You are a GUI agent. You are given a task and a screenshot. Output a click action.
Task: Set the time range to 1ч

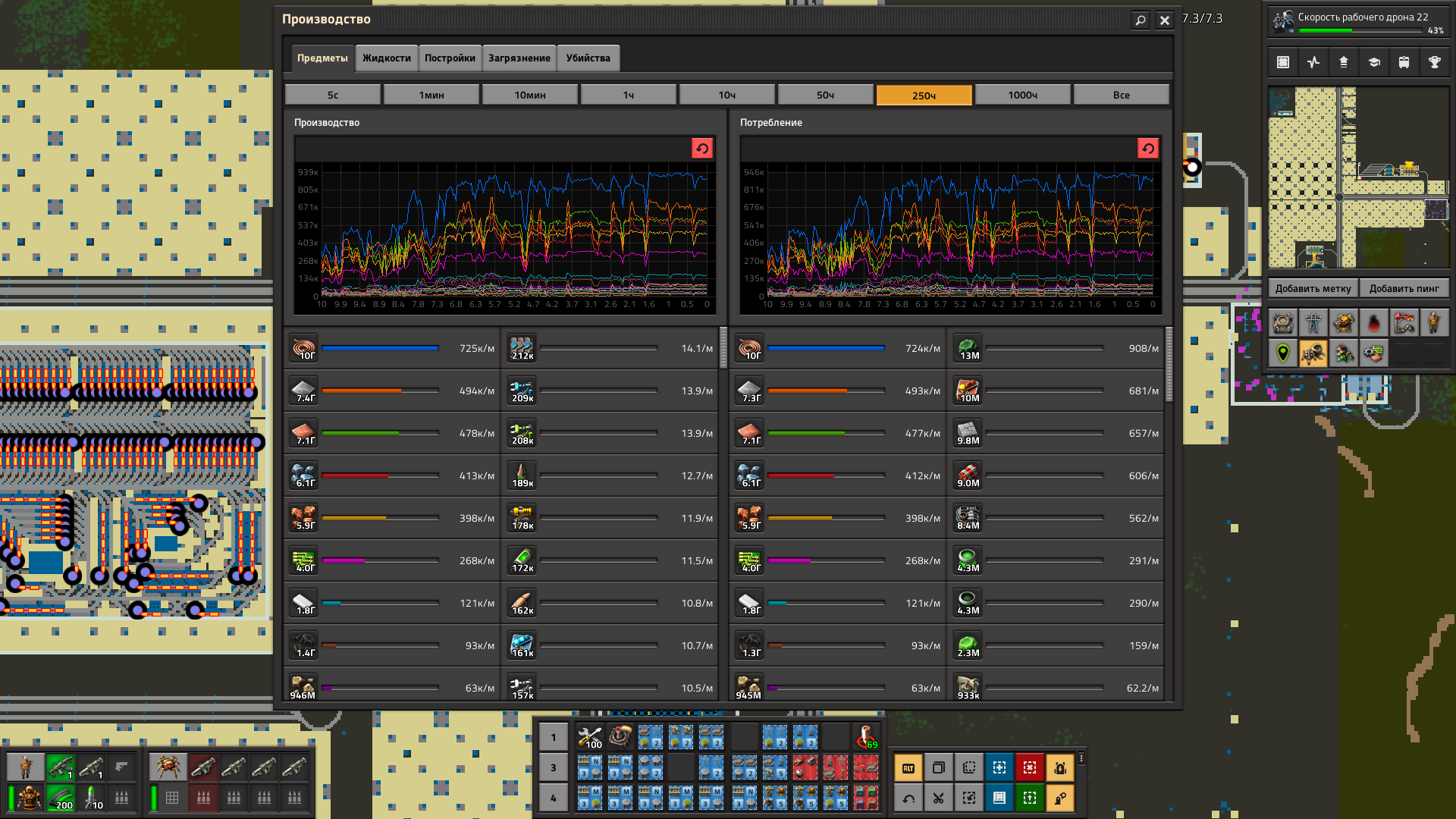coord(629,95)
